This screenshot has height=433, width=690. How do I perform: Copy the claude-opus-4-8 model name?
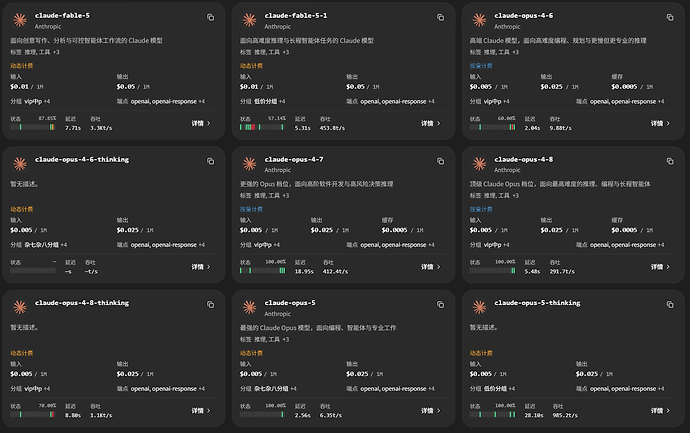(670, 161)
